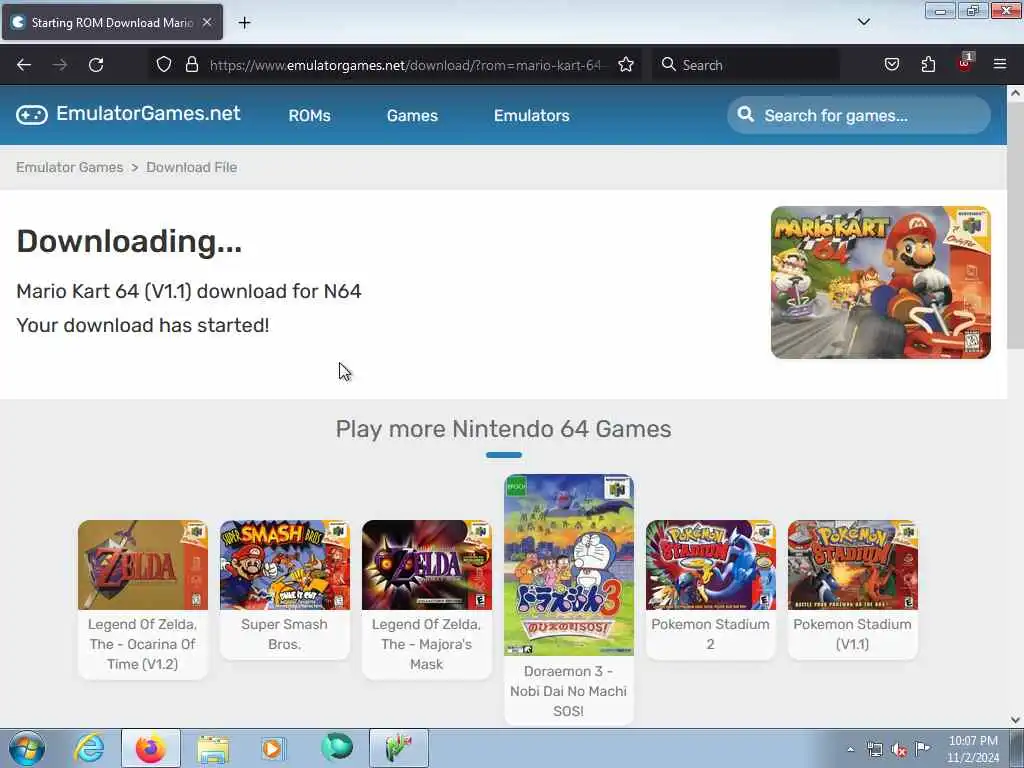Open the Windows Start menu

[x=27, y=748]
